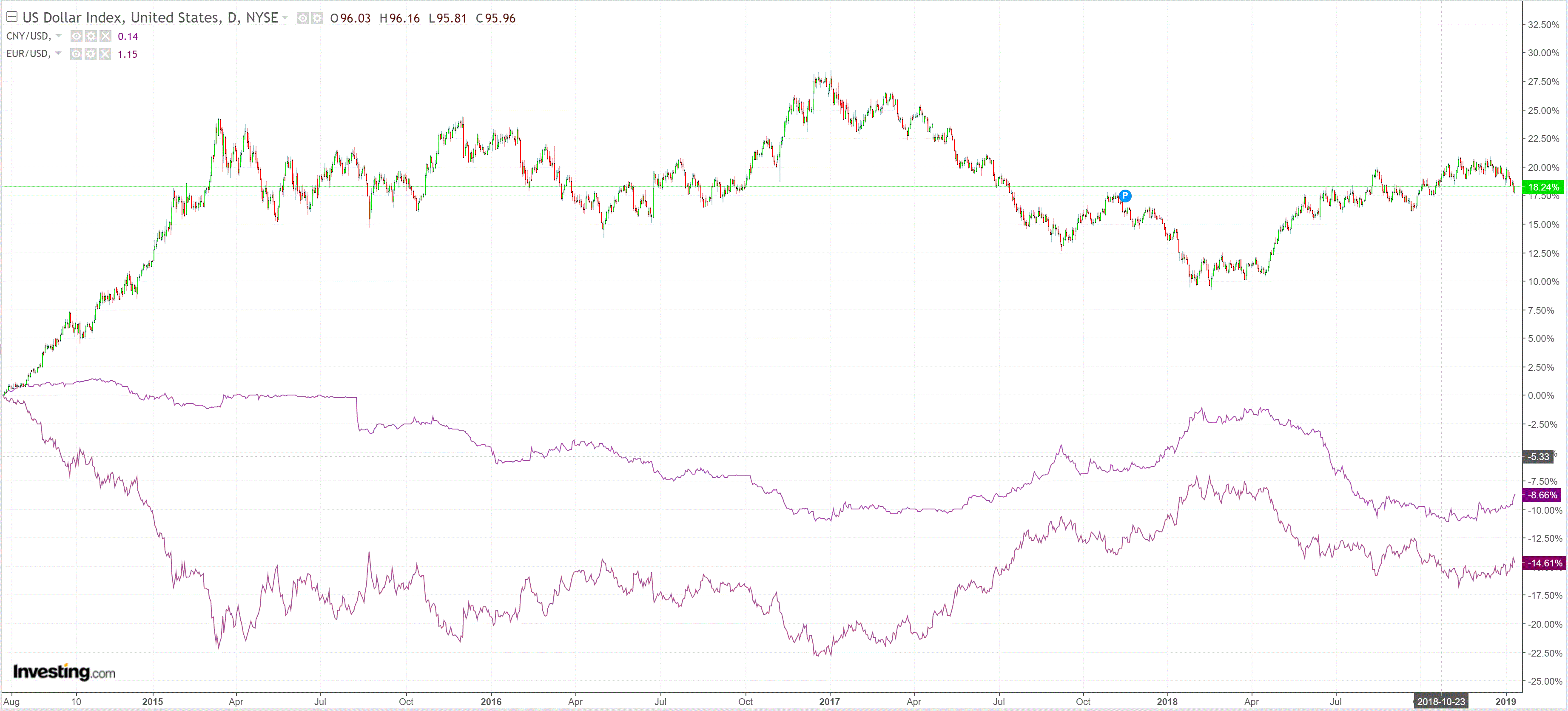The image size is (1568, 711).
Task: Remove the CNY/USD comparison with X
Action: pos(105,37)
